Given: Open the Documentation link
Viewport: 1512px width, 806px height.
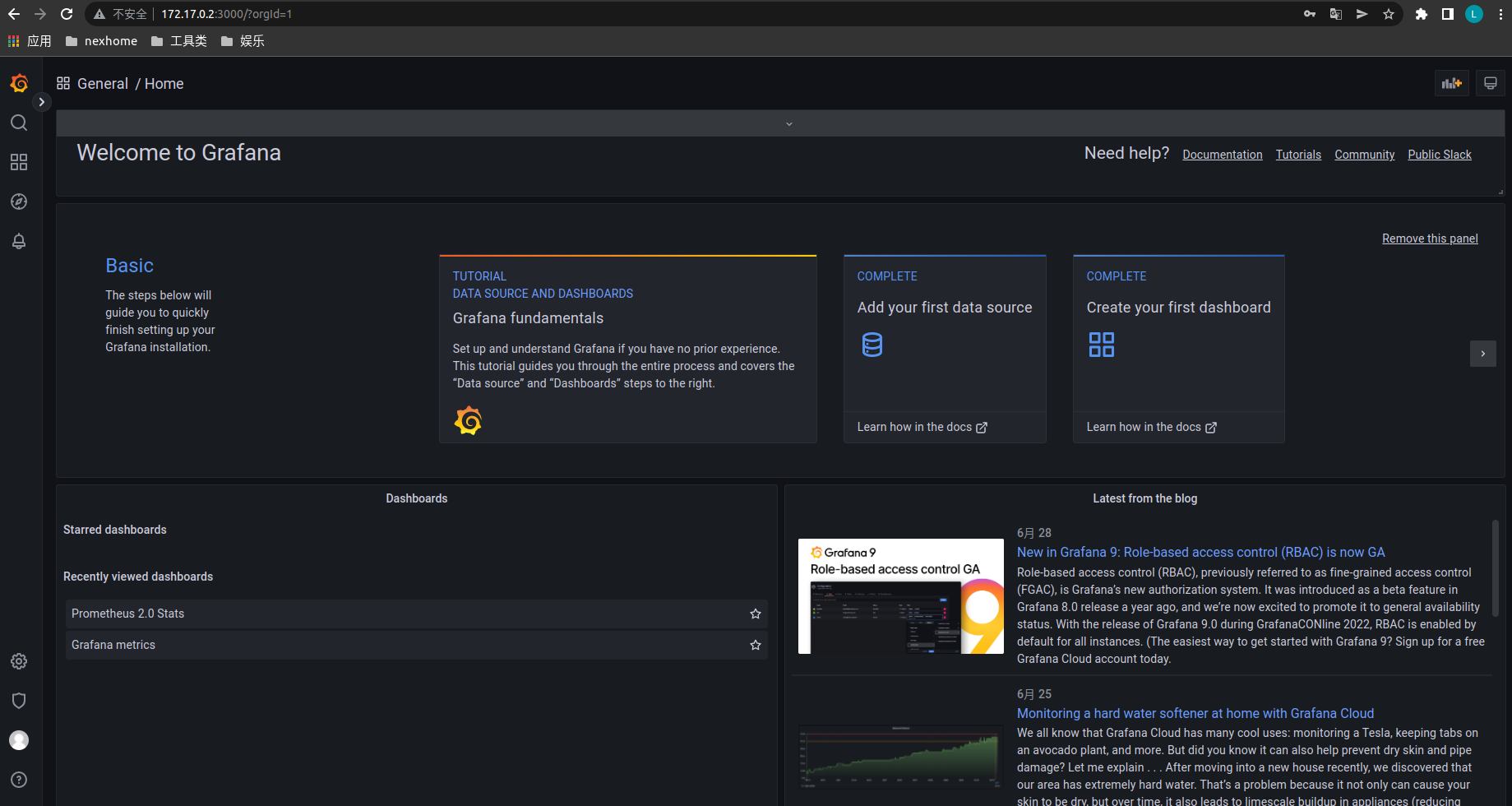Looking at the screenshot, I should tap(1223, 155).
